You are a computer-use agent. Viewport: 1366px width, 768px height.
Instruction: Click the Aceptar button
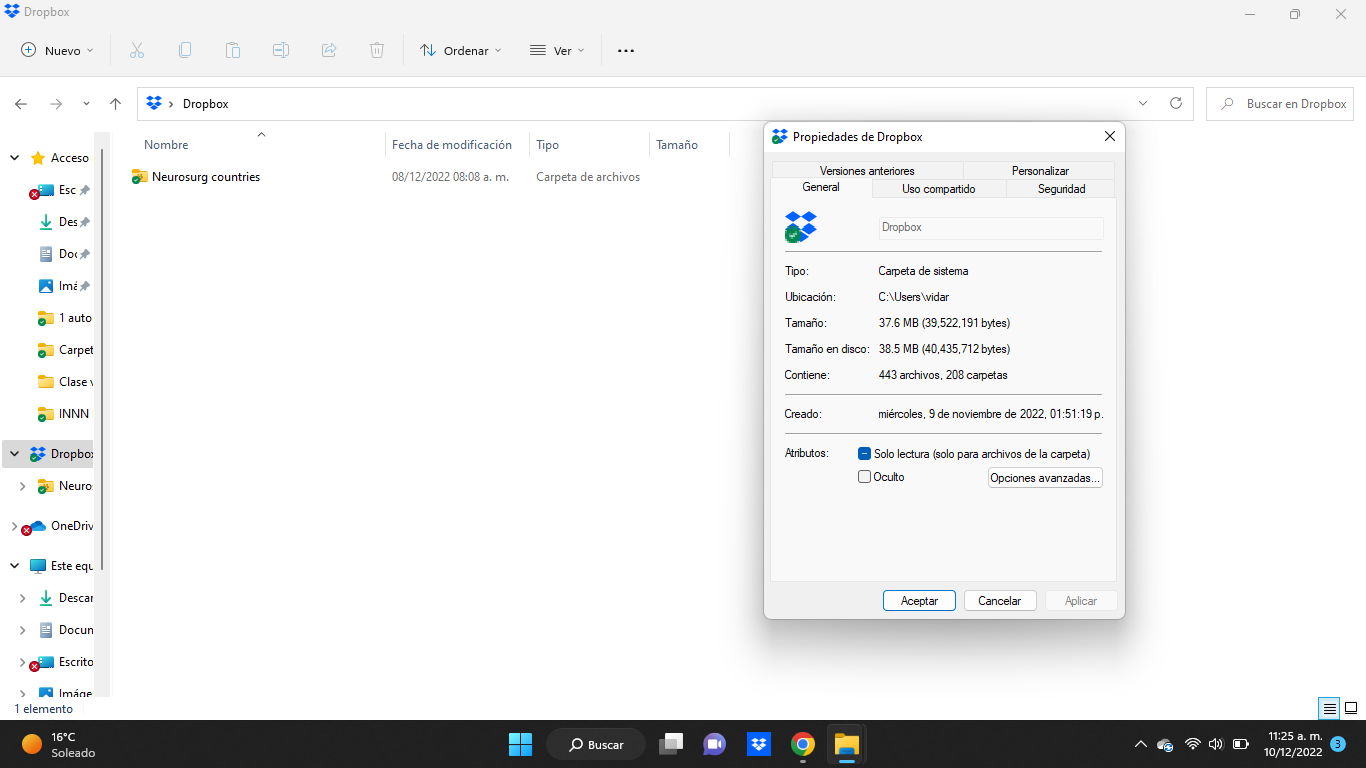919,601
